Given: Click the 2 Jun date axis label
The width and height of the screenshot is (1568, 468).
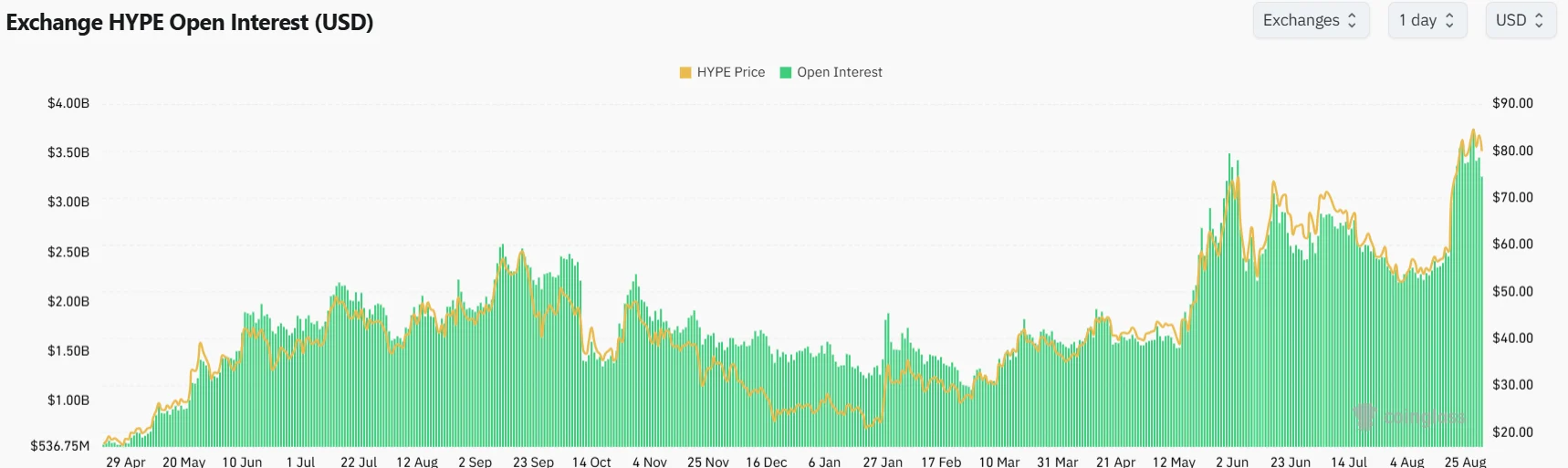Looking at the screenshot, I should 1232,462.
